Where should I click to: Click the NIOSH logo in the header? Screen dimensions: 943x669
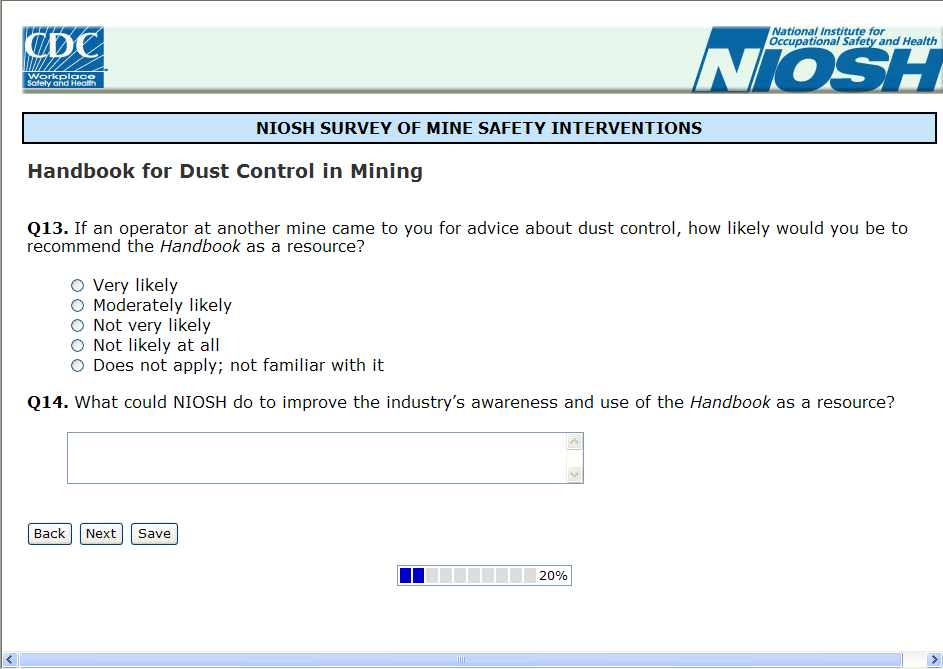coord(817,60)
